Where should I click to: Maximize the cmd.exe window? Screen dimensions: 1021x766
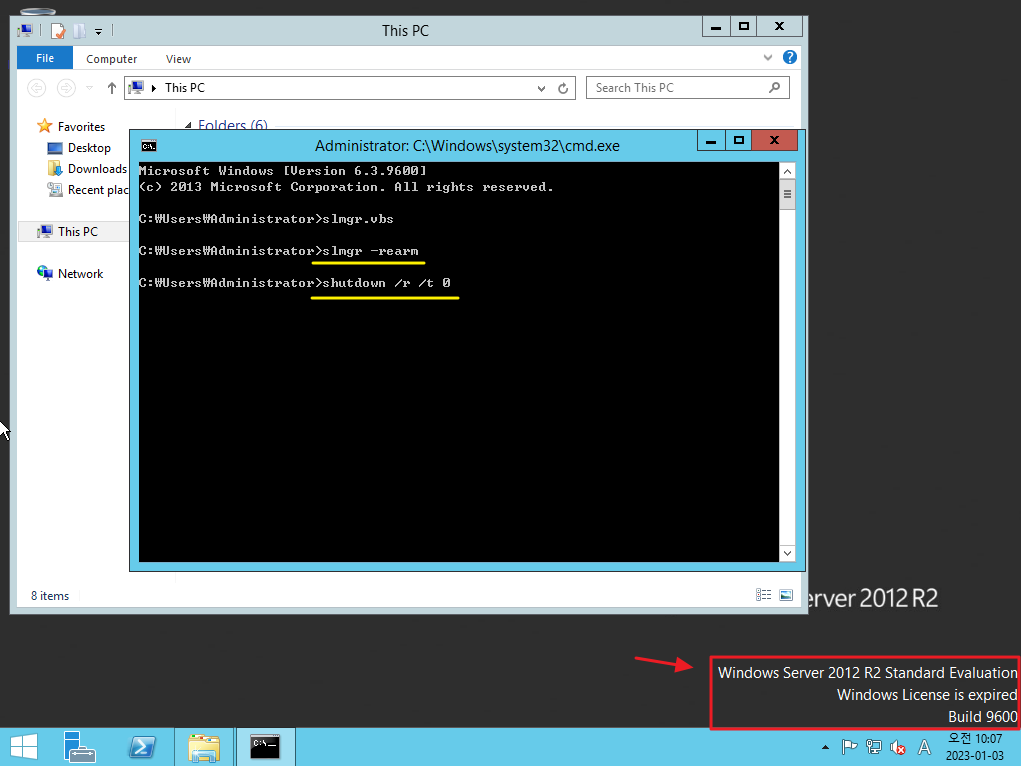click(738, 140)
